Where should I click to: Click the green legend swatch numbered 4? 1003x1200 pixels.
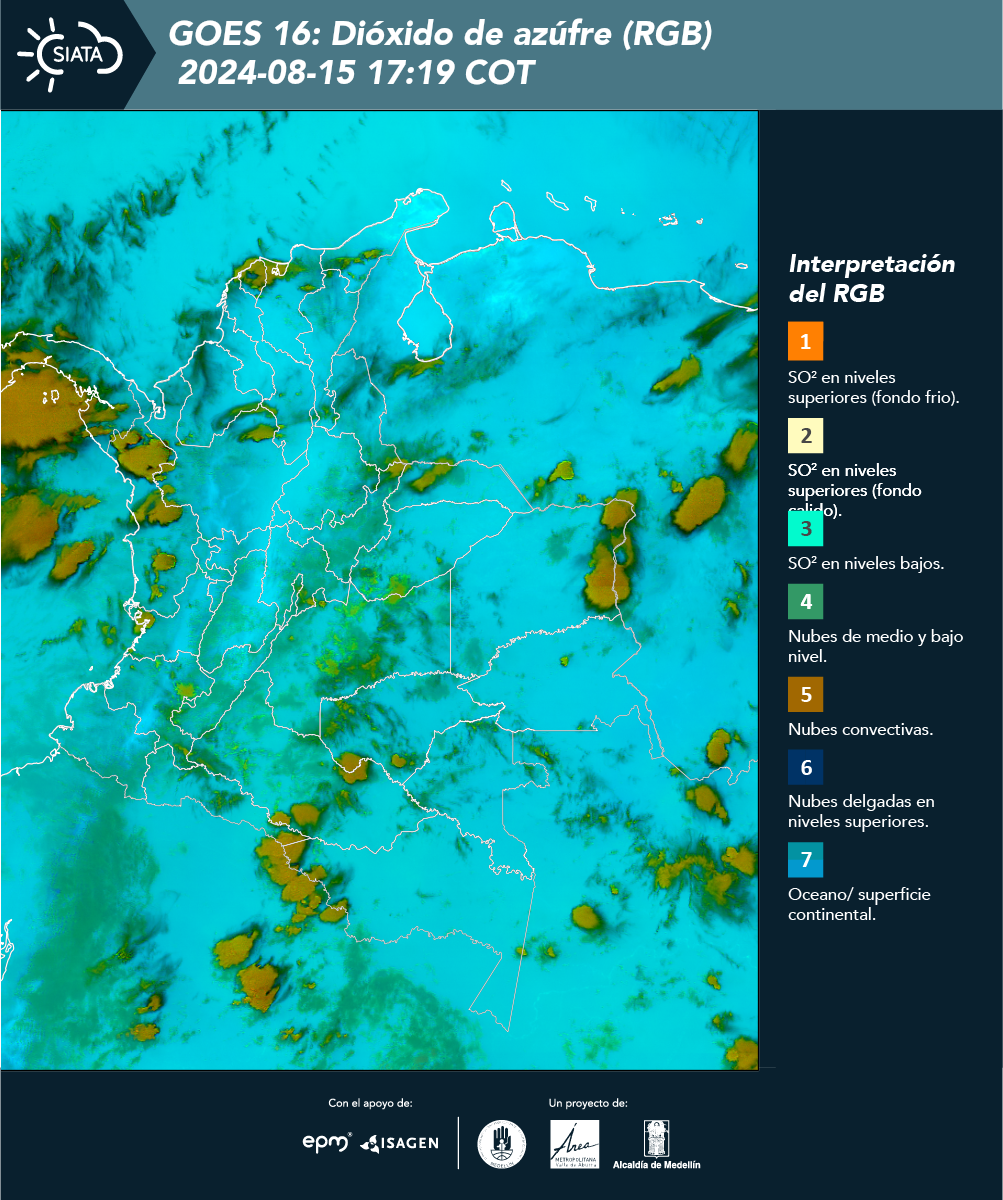coord(805,602)
